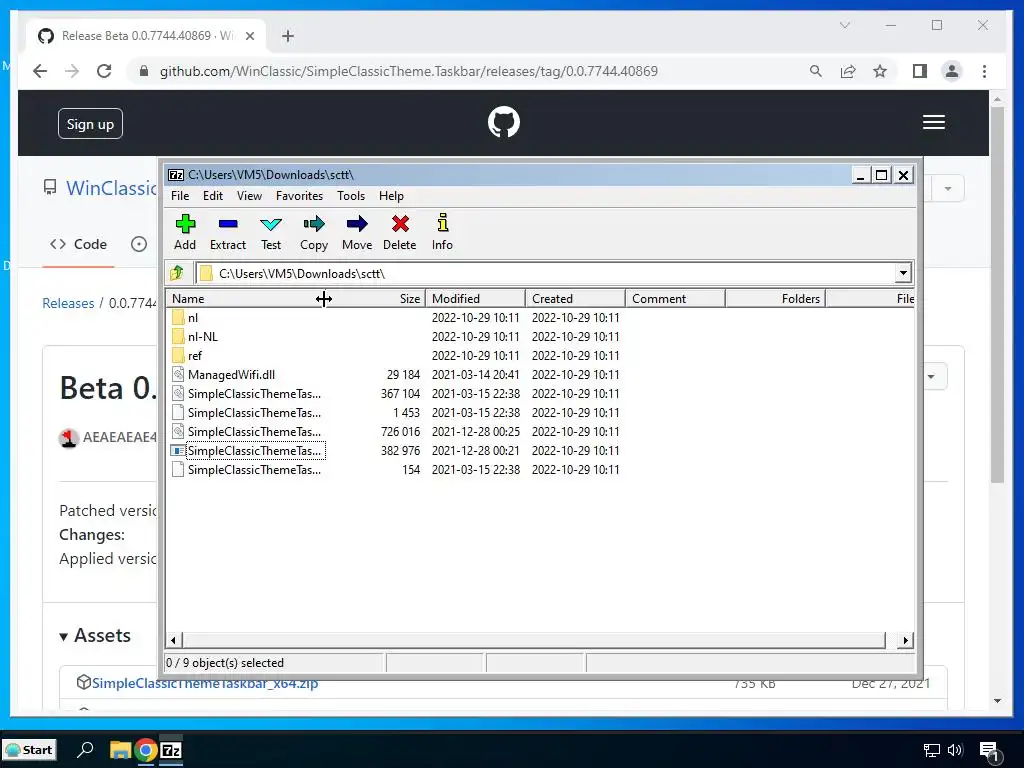
Task: Select the ref folder
Action: 195,356
